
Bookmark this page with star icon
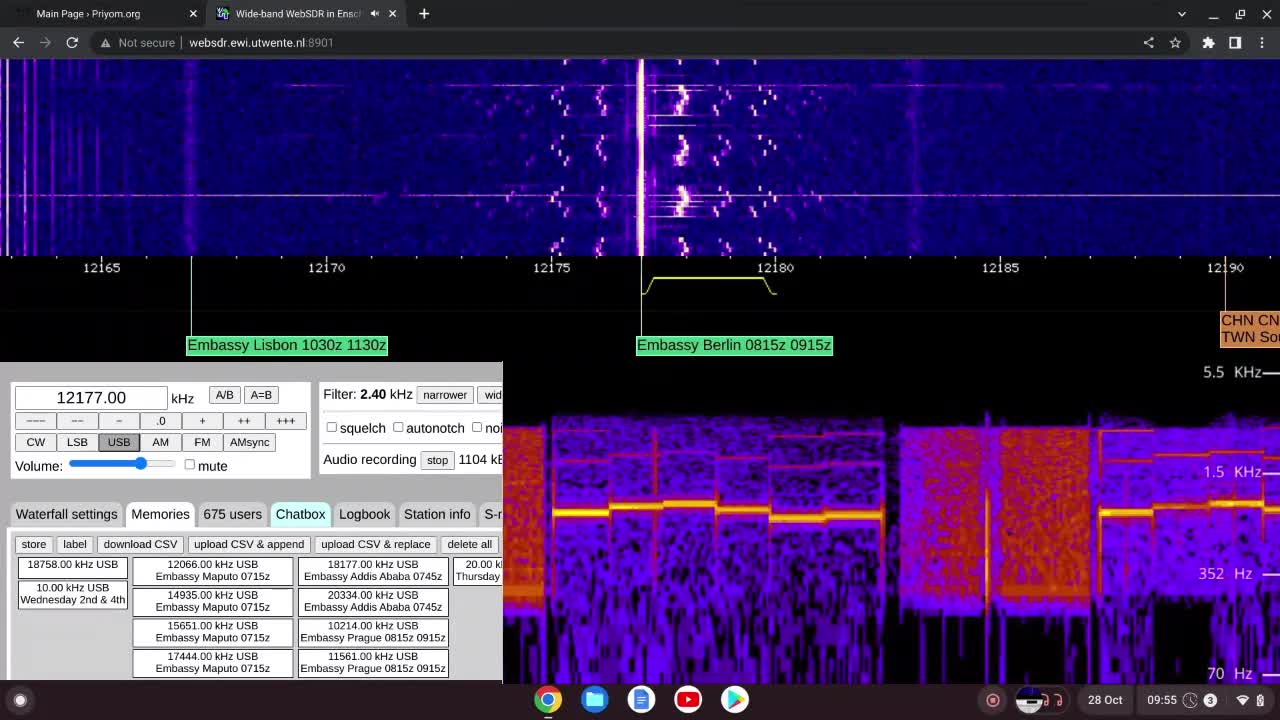[1175, 42]
